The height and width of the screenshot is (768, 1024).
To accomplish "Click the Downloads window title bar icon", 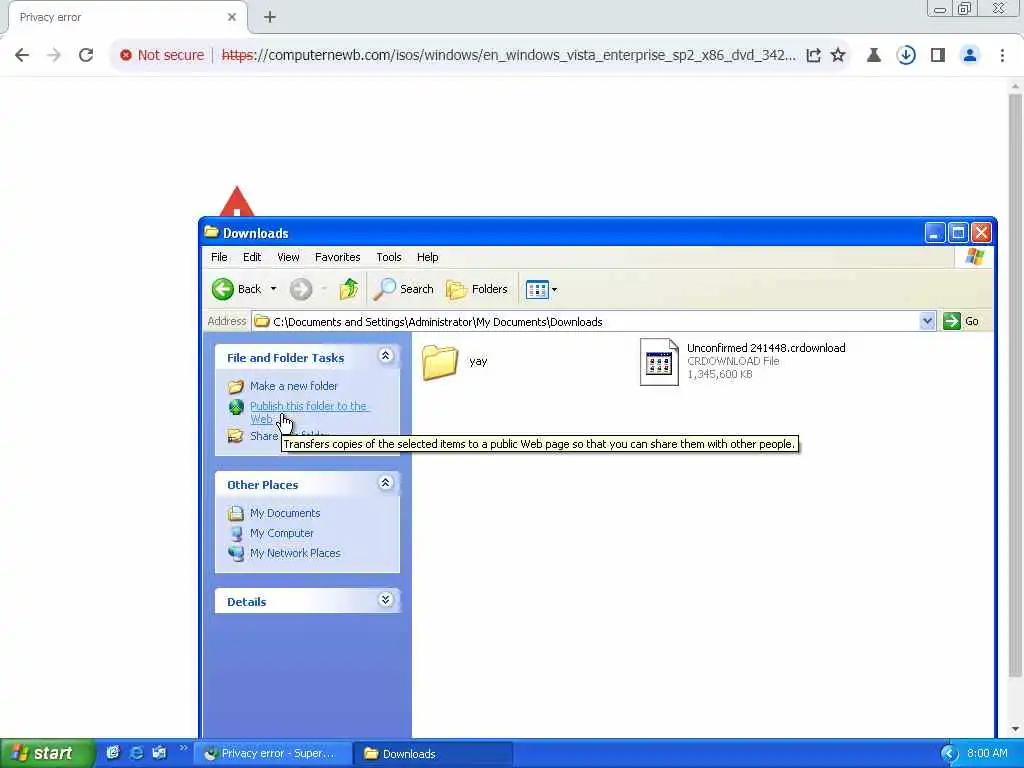I will [x=211, y=232].
